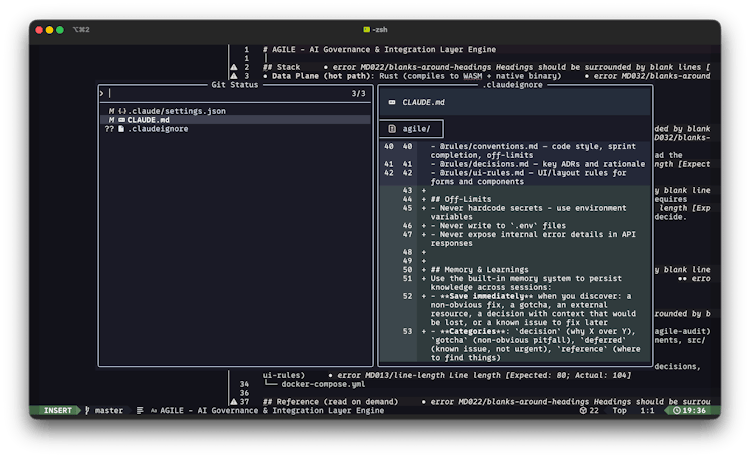Click the warning sign on line 2
The height and width of the screenshot is (458, 750).
coord(234,66)
